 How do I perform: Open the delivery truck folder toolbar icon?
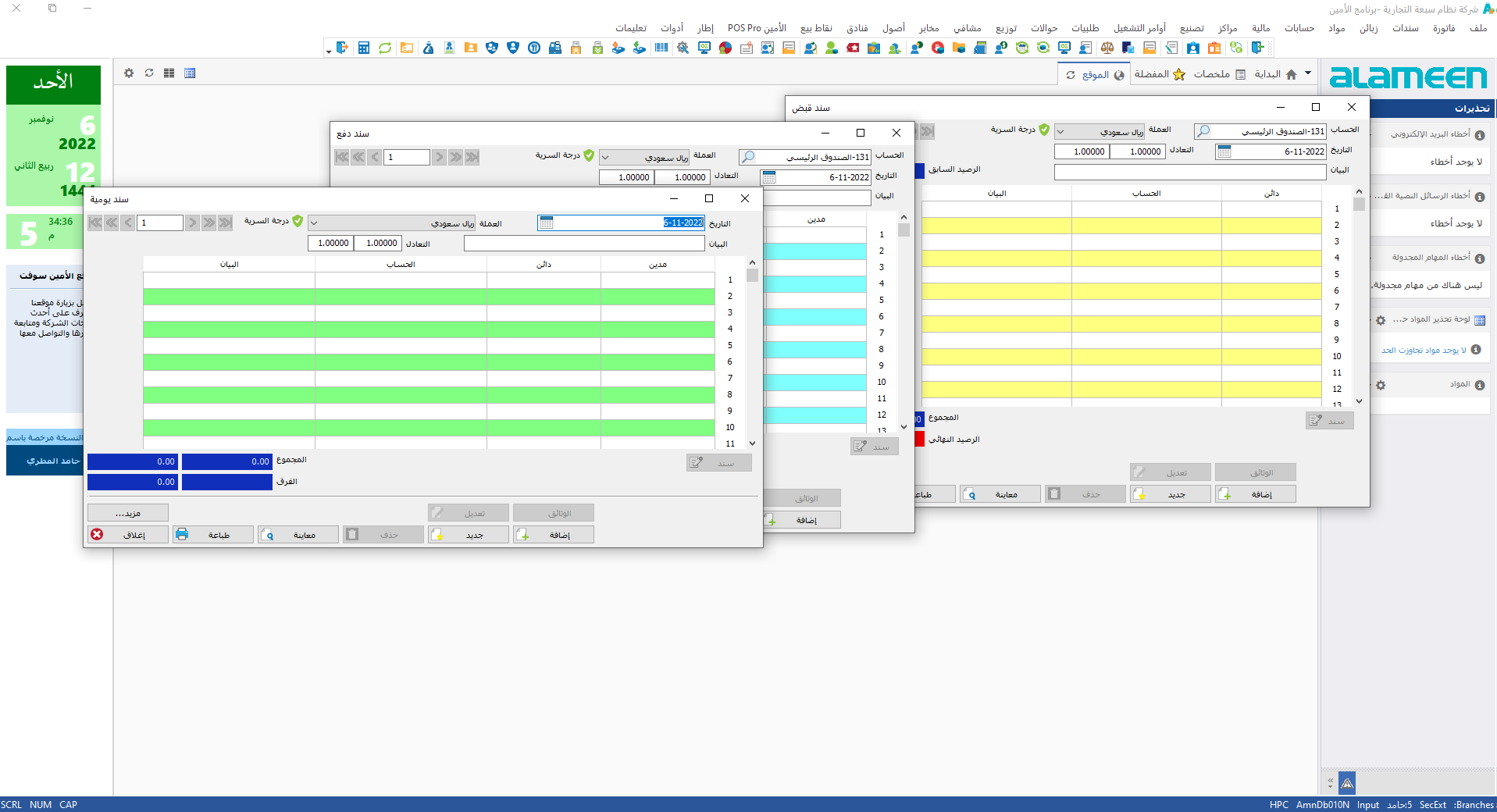click(407, 48)
